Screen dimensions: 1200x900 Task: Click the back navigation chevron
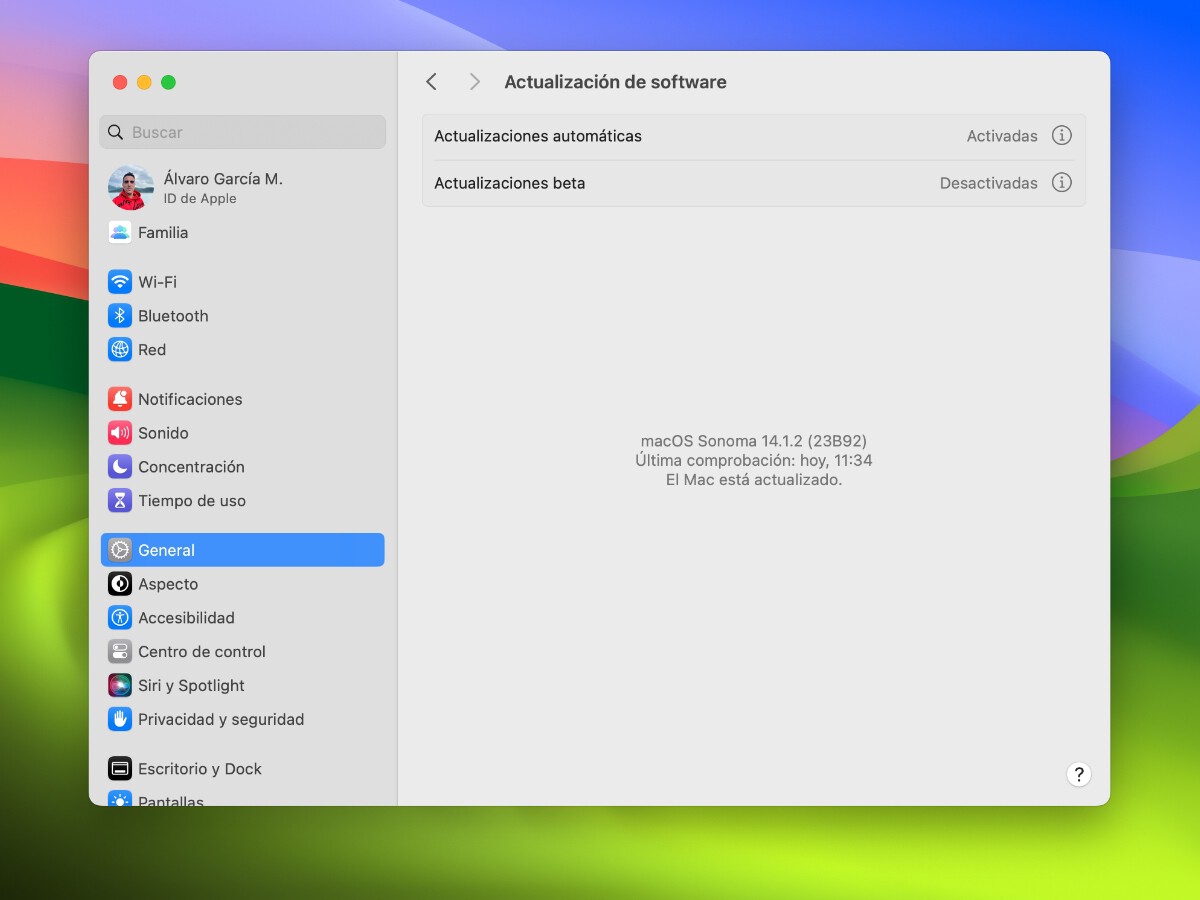coord(431,81)
